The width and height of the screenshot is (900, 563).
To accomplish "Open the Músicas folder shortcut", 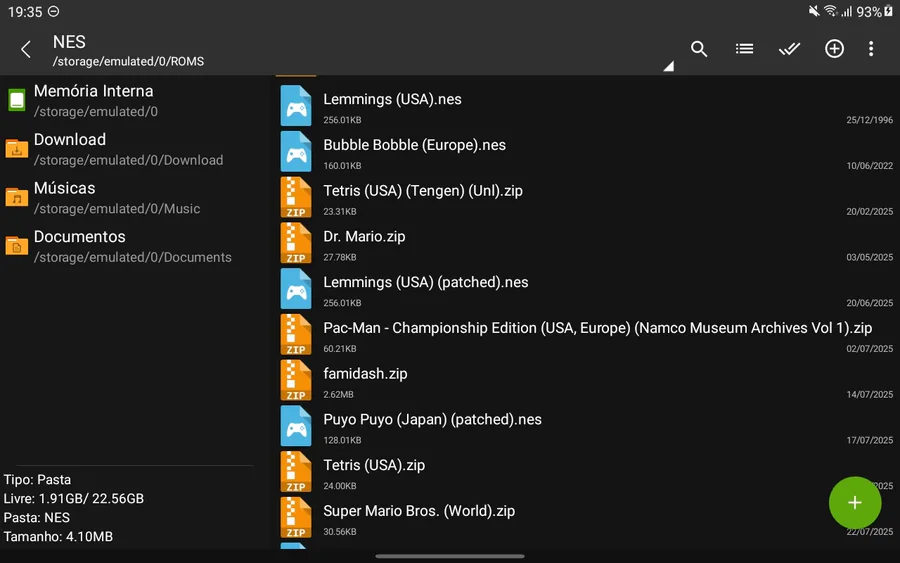I will (65, 197).
